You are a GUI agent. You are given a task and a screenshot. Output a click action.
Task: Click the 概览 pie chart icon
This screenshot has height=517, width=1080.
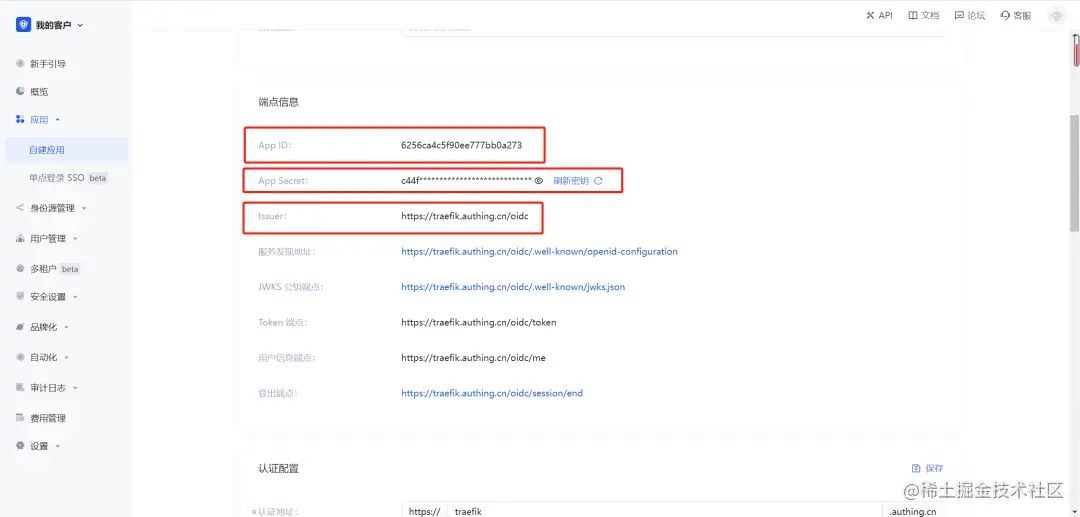coord(21,91)
